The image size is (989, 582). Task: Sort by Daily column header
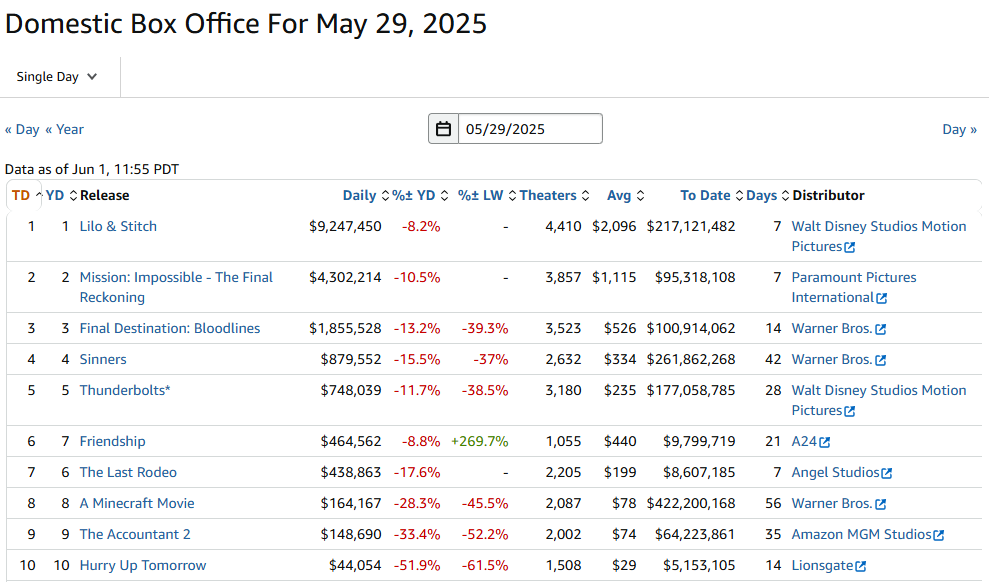pos(366,195)
